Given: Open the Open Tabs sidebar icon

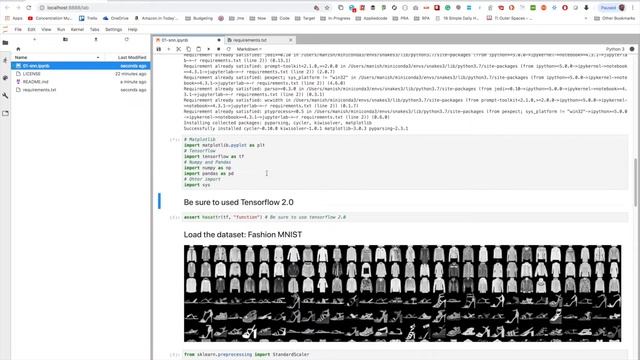Looking at the screenshot, I should point(5,113).
